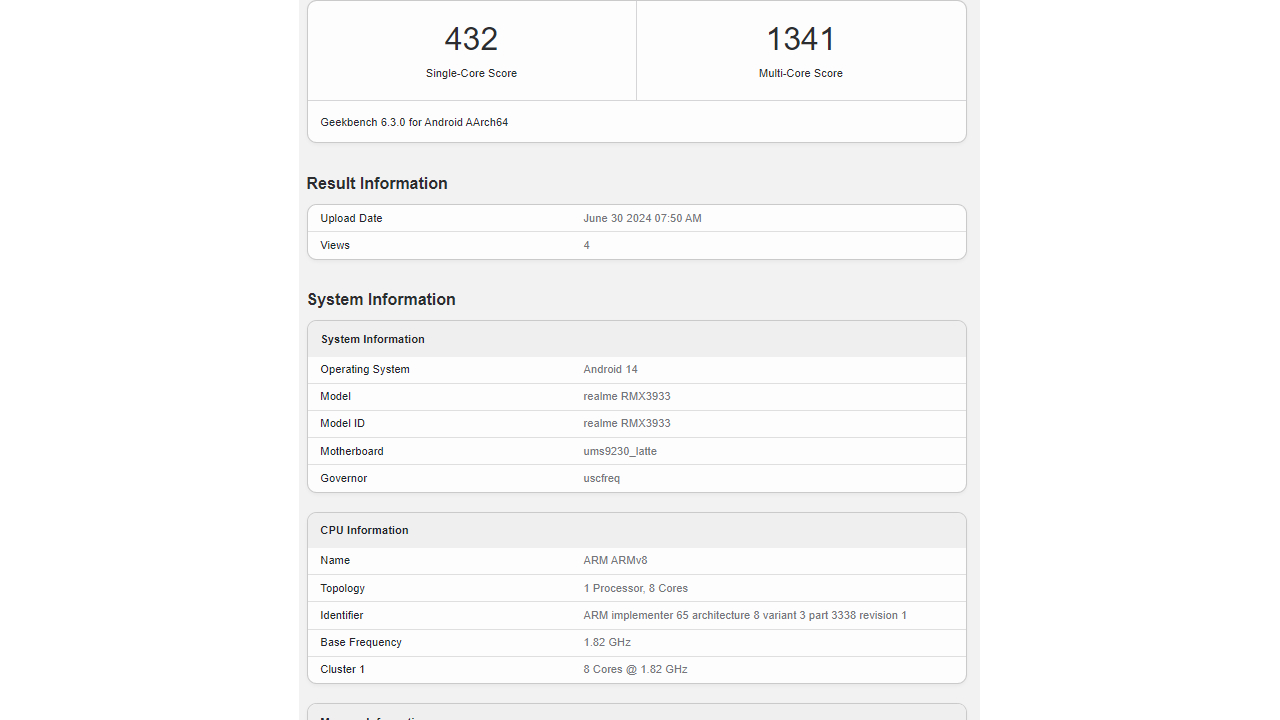The image size is (1280, 720).
Task: Click the Cluster 1 value 8 Cores @ 1.82 GHz
Action: 636,669
